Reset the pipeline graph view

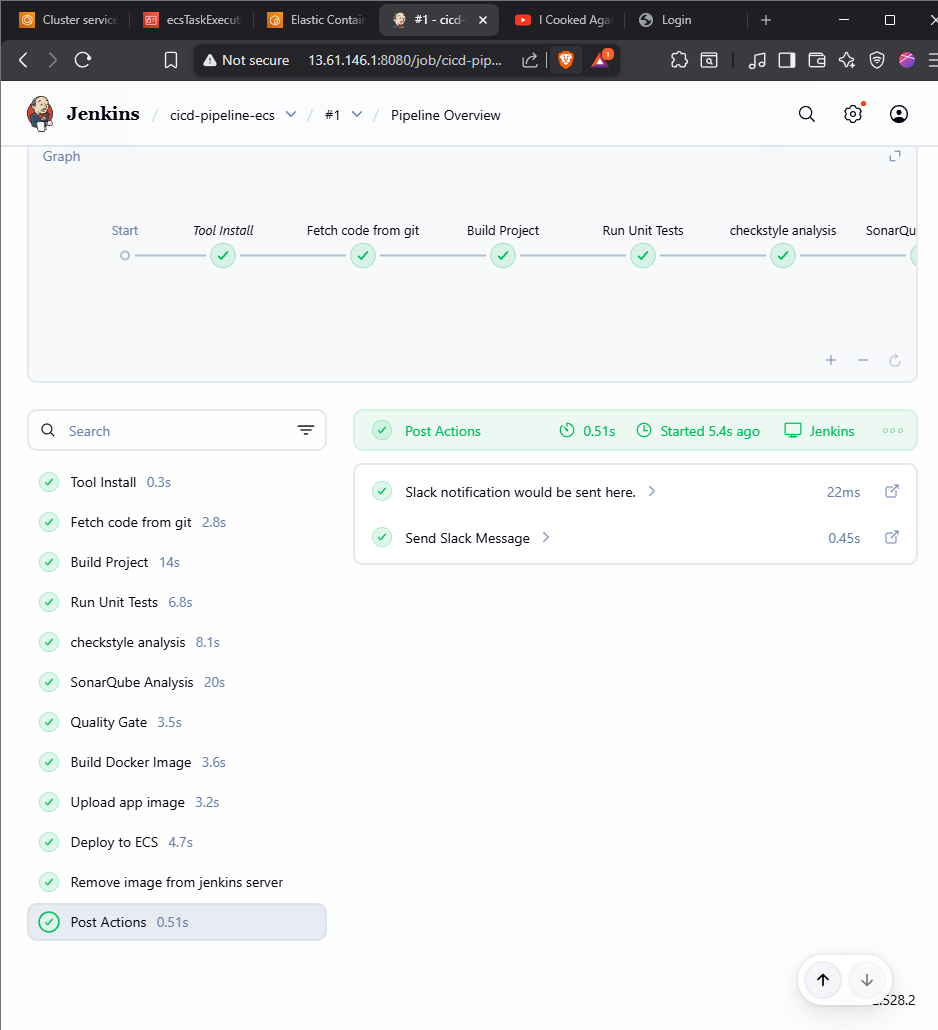tap(894, 360)
